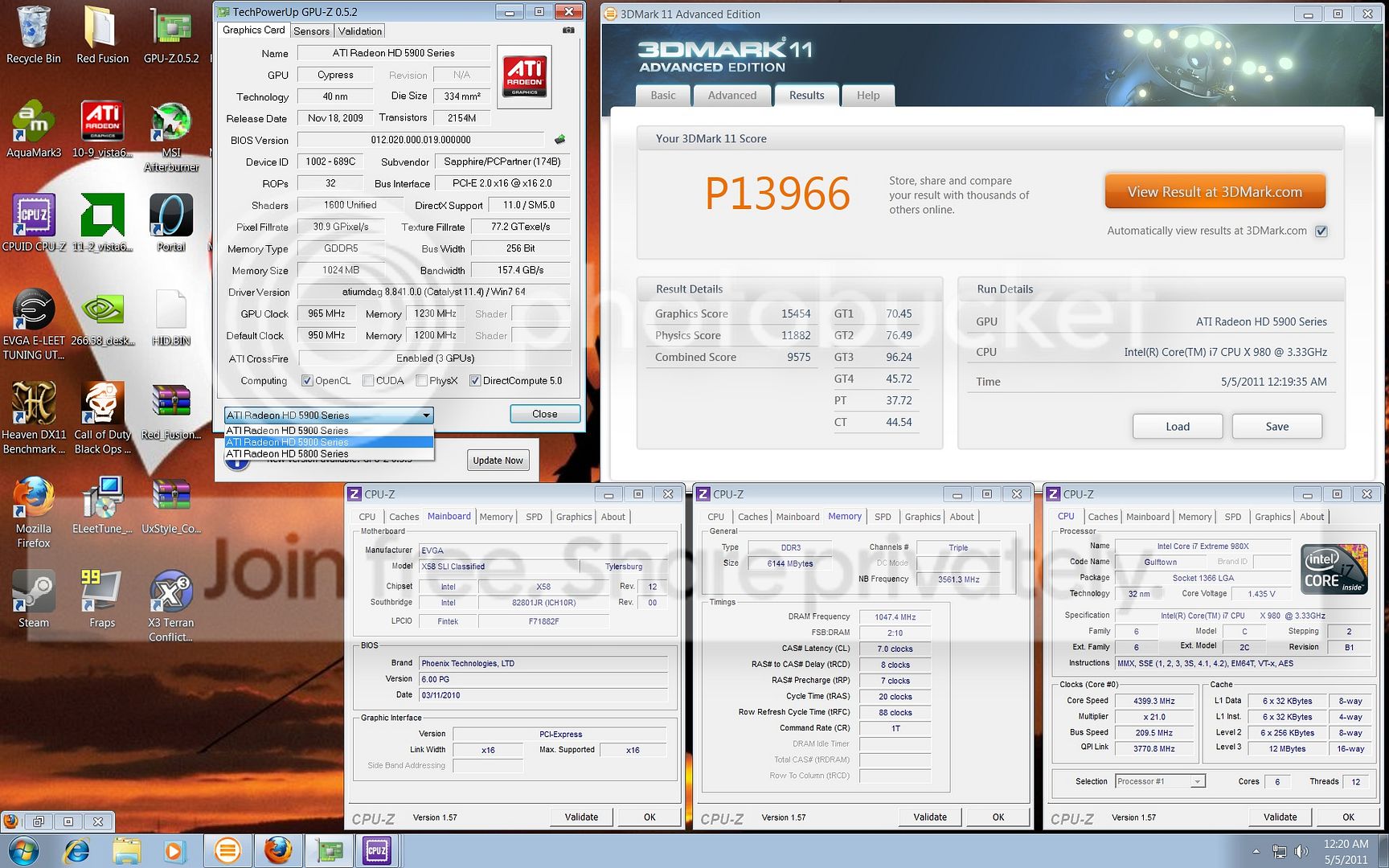The image size is (1389, 868).
Task: Switch to the CPU-Z taskbar button
Action: click(377, 850)
